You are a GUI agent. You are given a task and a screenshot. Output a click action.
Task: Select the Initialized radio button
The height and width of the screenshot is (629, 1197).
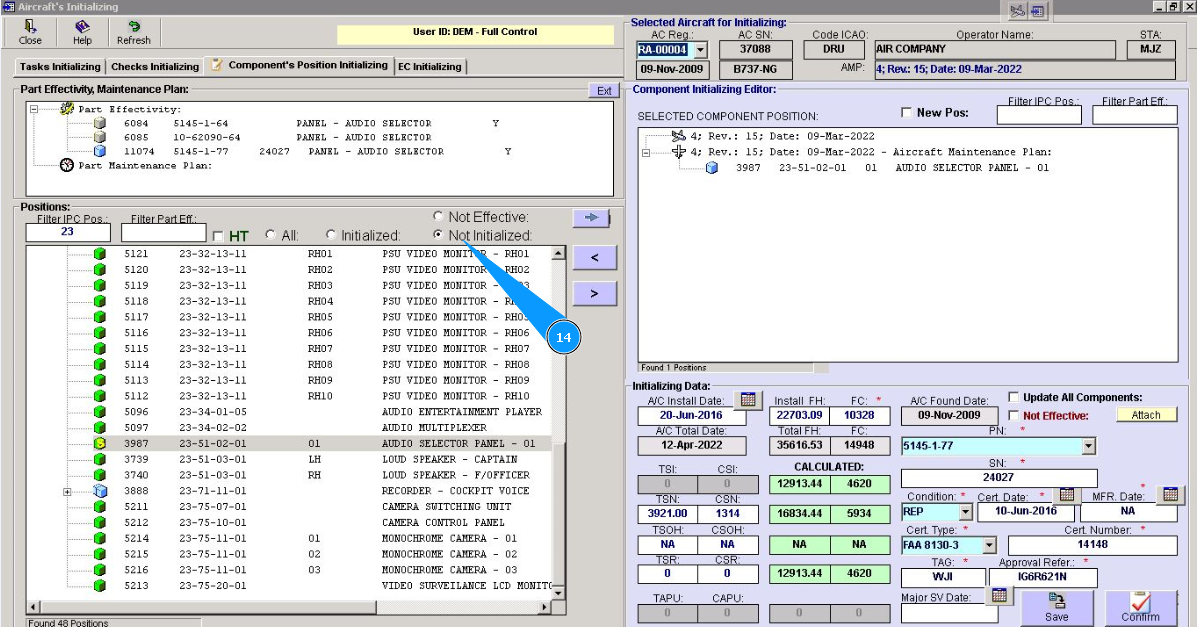(331, 236)
